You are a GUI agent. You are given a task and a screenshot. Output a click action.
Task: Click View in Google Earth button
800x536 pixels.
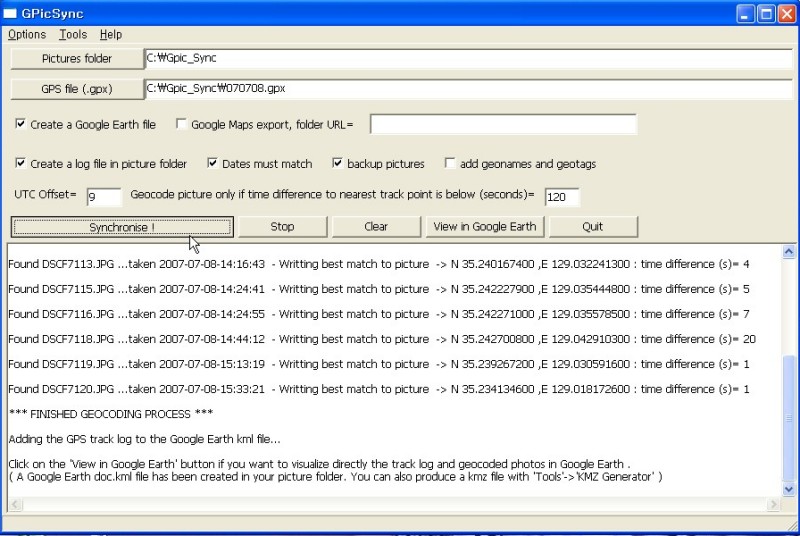tap(485, 226)
